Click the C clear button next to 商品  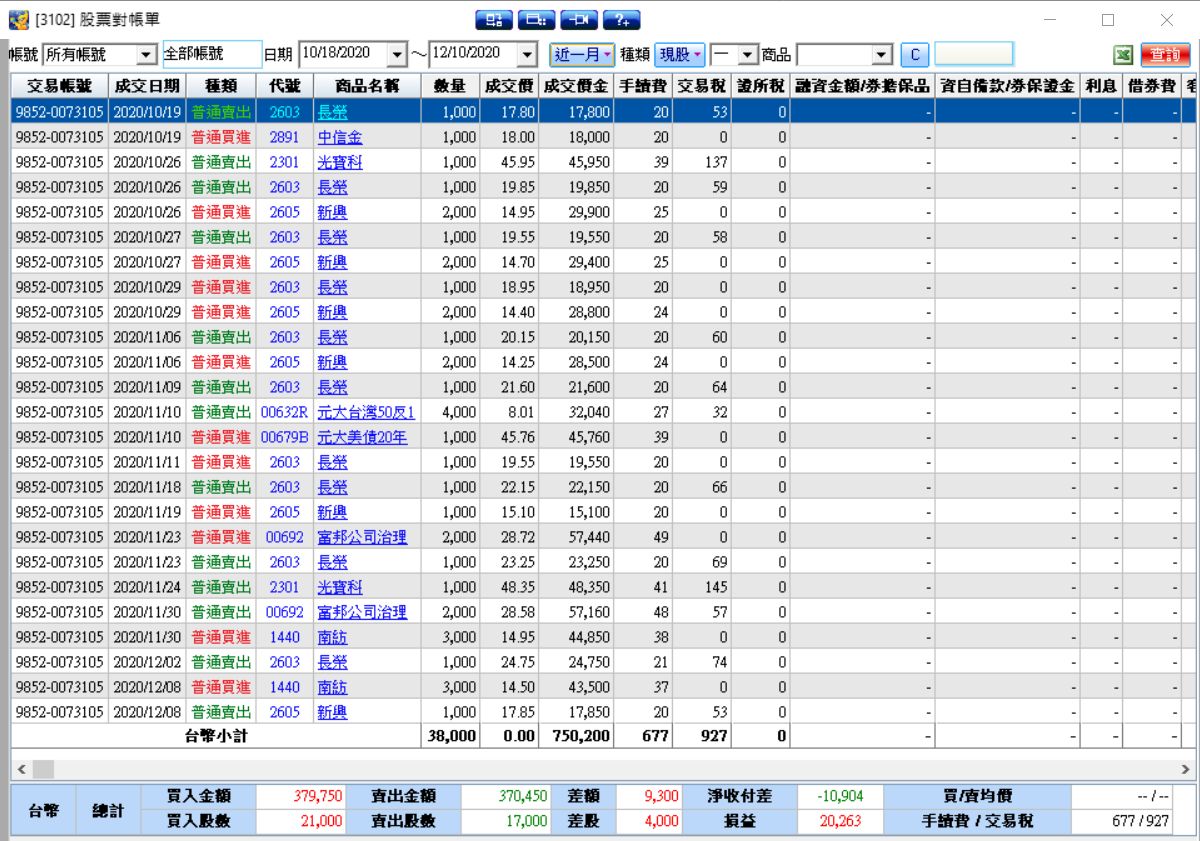click(914, 54)
